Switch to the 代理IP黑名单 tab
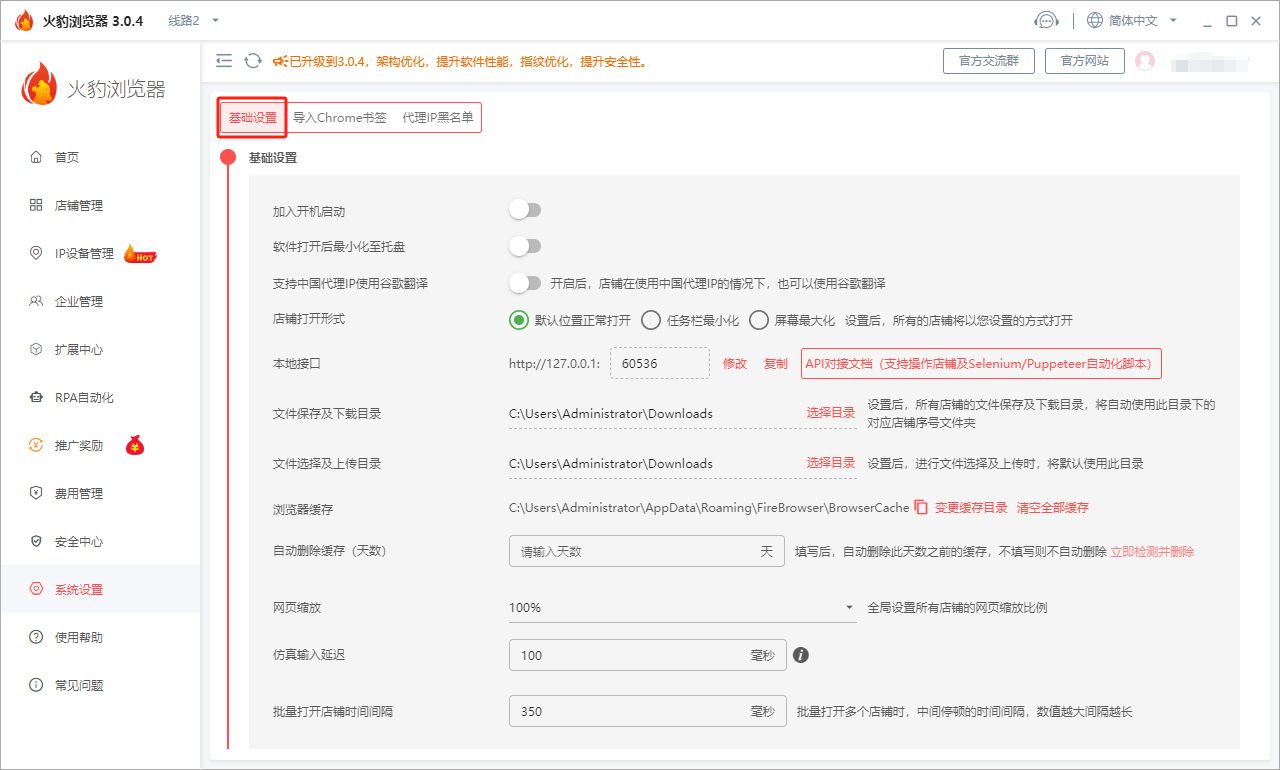 coord(438,117)
